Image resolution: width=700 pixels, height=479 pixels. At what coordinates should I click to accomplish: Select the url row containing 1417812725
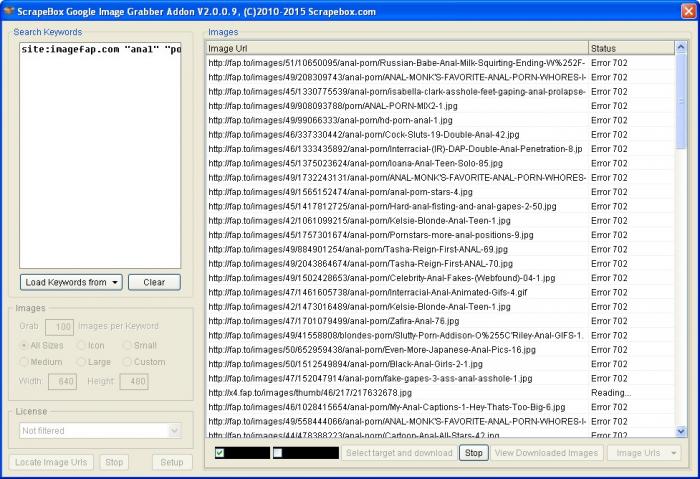[440, 206]
